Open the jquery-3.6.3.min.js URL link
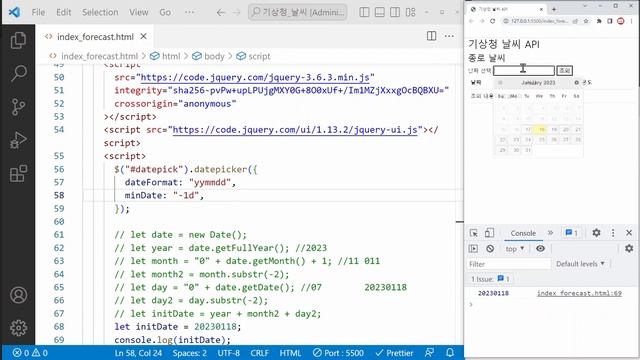The height and width of the screenshot is (360, 640). pyautogui.click(x=255, y=78)
